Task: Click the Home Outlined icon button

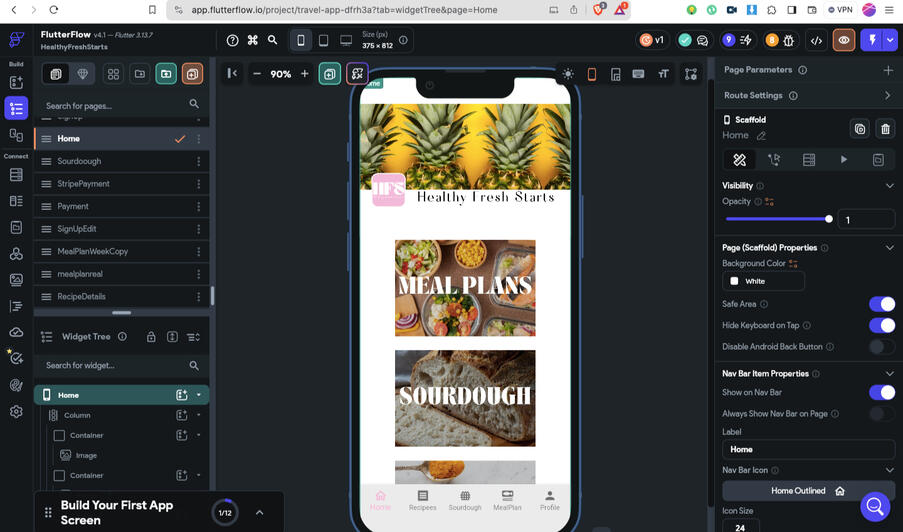Action: (x=808, y=491)
